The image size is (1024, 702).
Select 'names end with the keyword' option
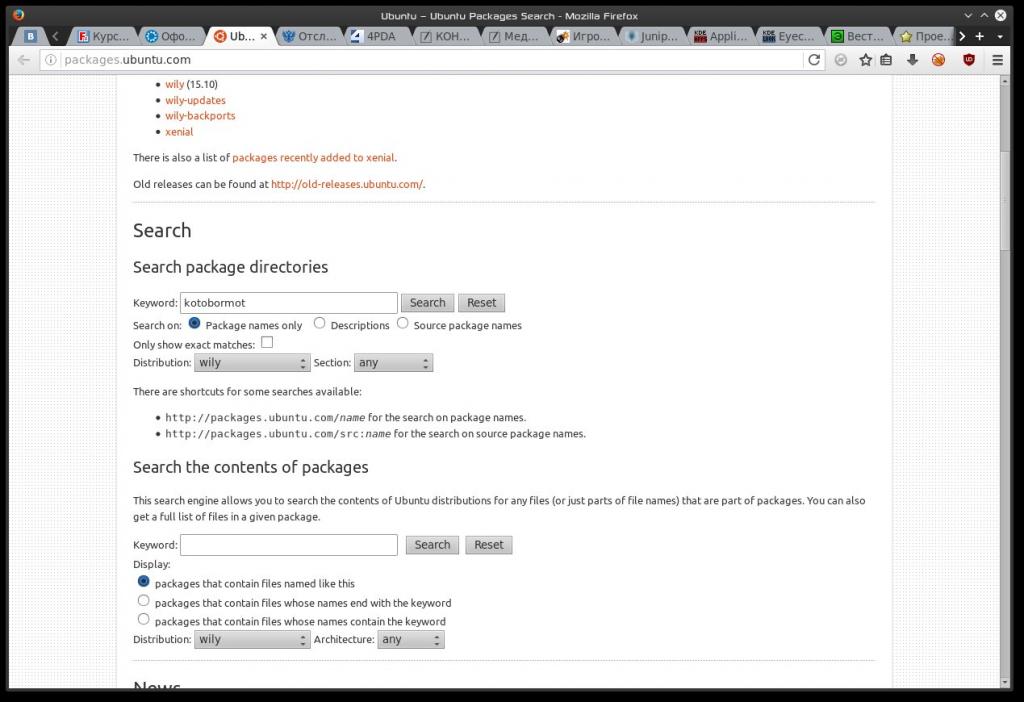[144, 600]
